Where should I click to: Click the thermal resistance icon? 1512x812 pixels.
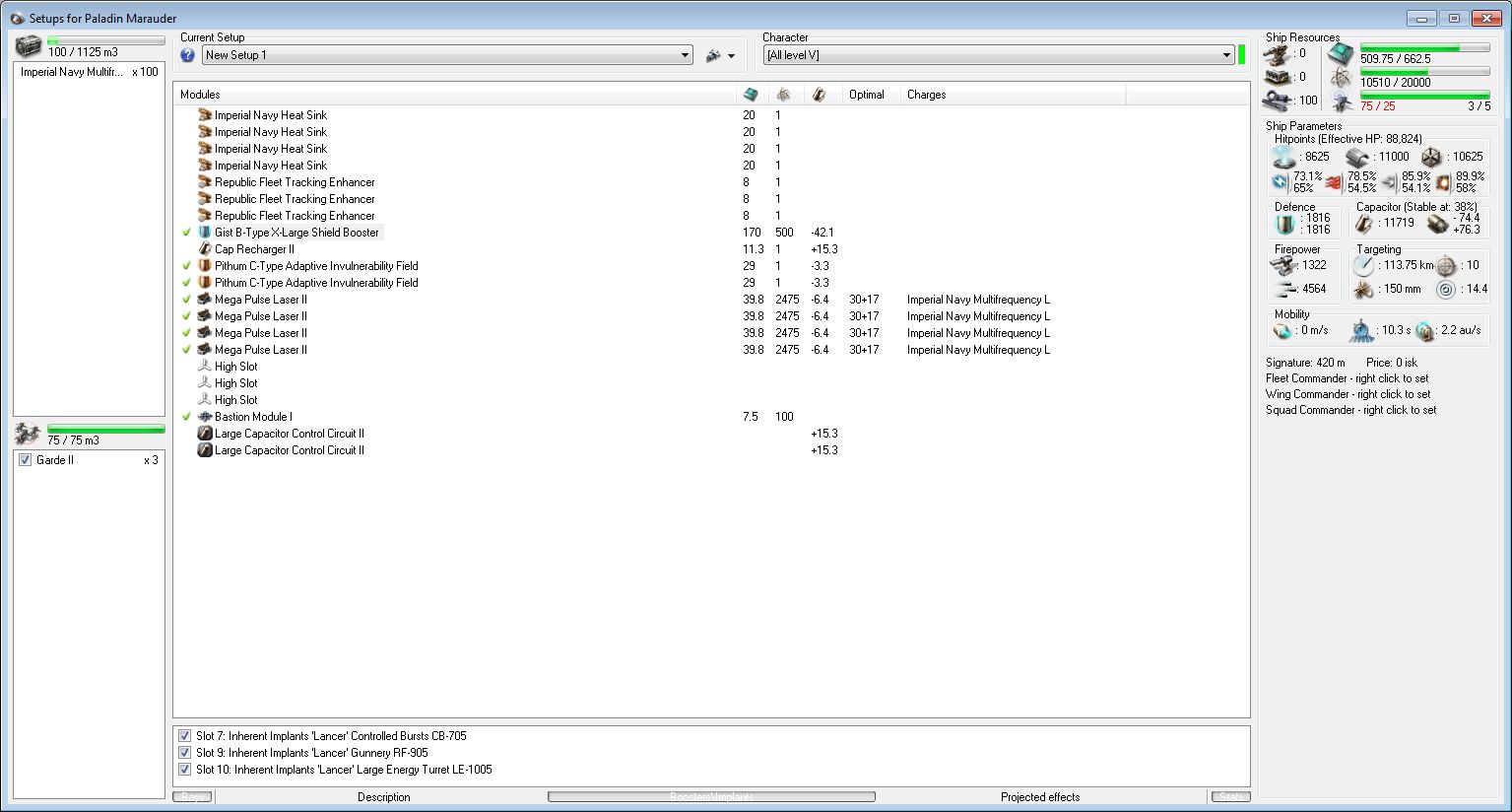[x=1334, y=182]
